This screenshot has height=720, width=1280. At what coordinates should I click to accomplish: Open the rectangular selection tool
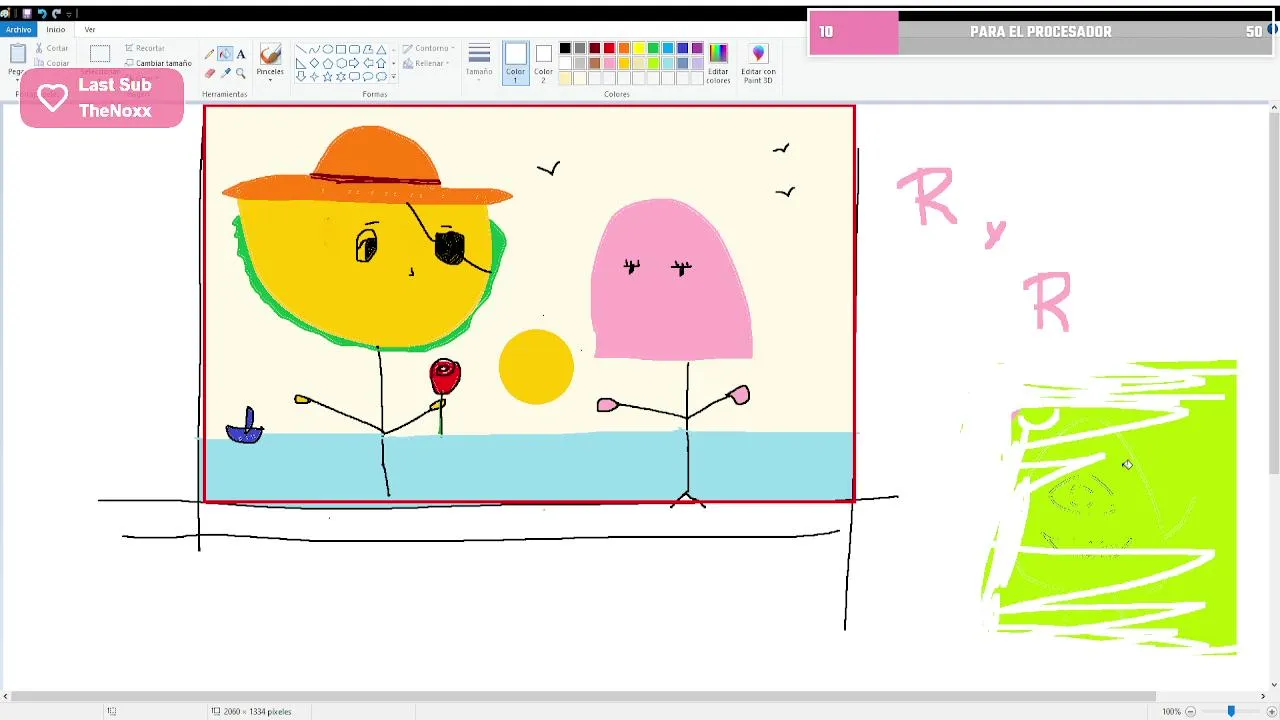pyautogui.click(x=100, y=54)
